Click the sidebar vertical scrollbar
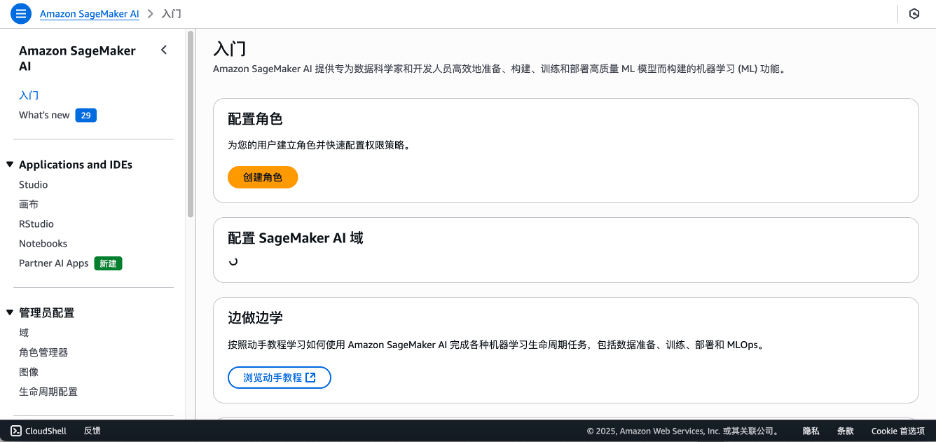Image resolution: width=936 pixels, height=442 pixels. click(x=190, y=124)
